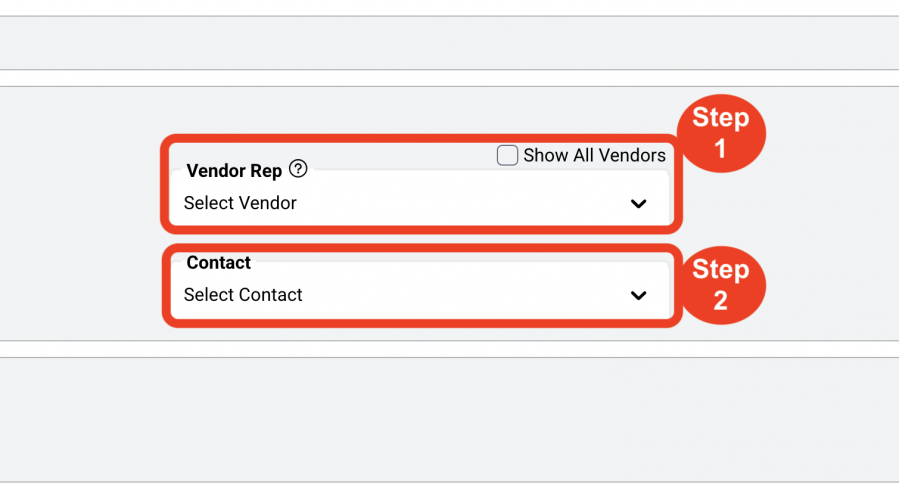Click the word Step in the lower badge

(721, 270)
